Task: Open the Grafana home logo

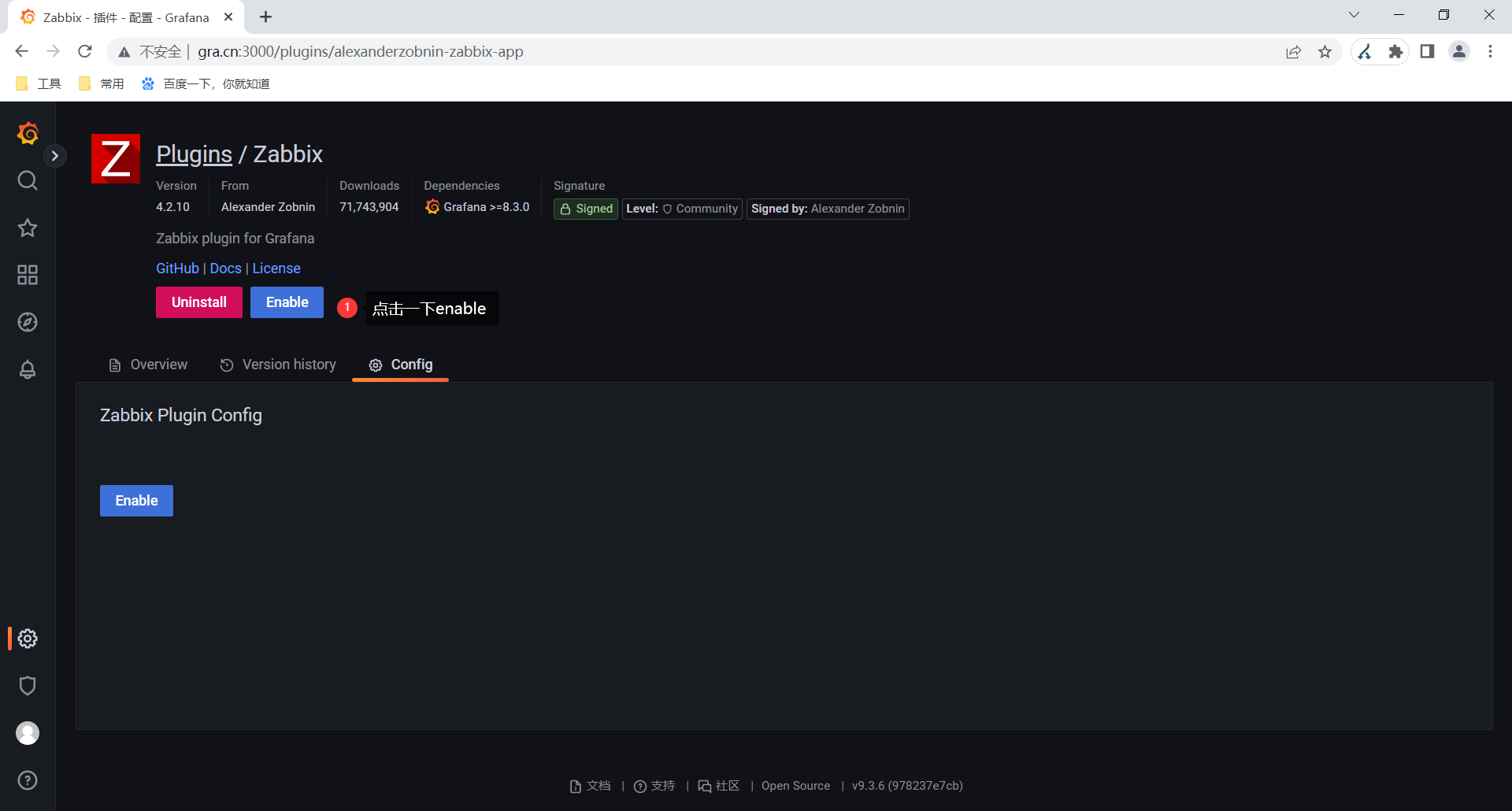Action: [x=28, y=133]
